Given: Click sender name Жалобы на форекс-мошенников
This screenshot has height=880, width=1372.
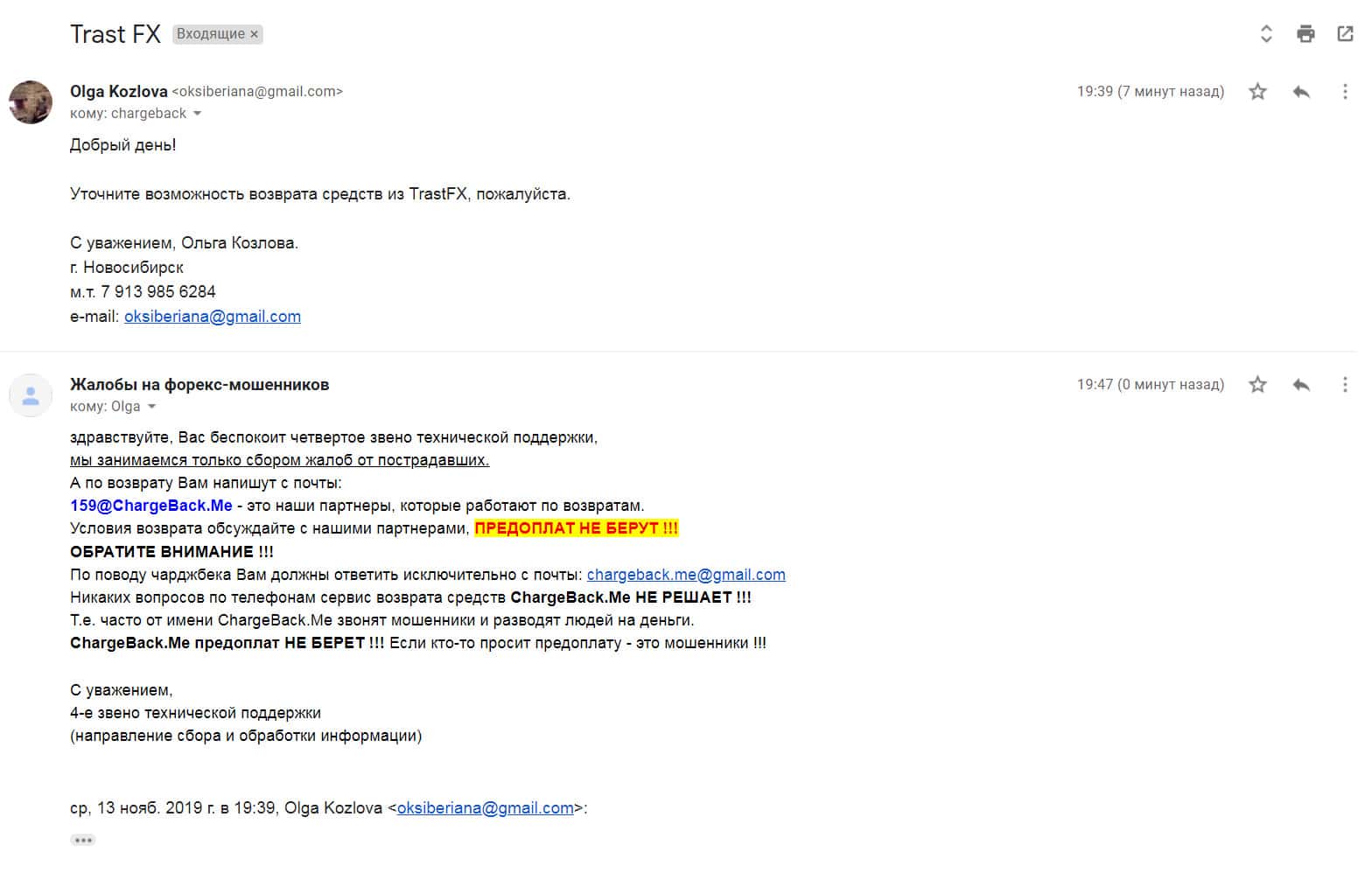Looking at the screenshot, I should 199,385.
